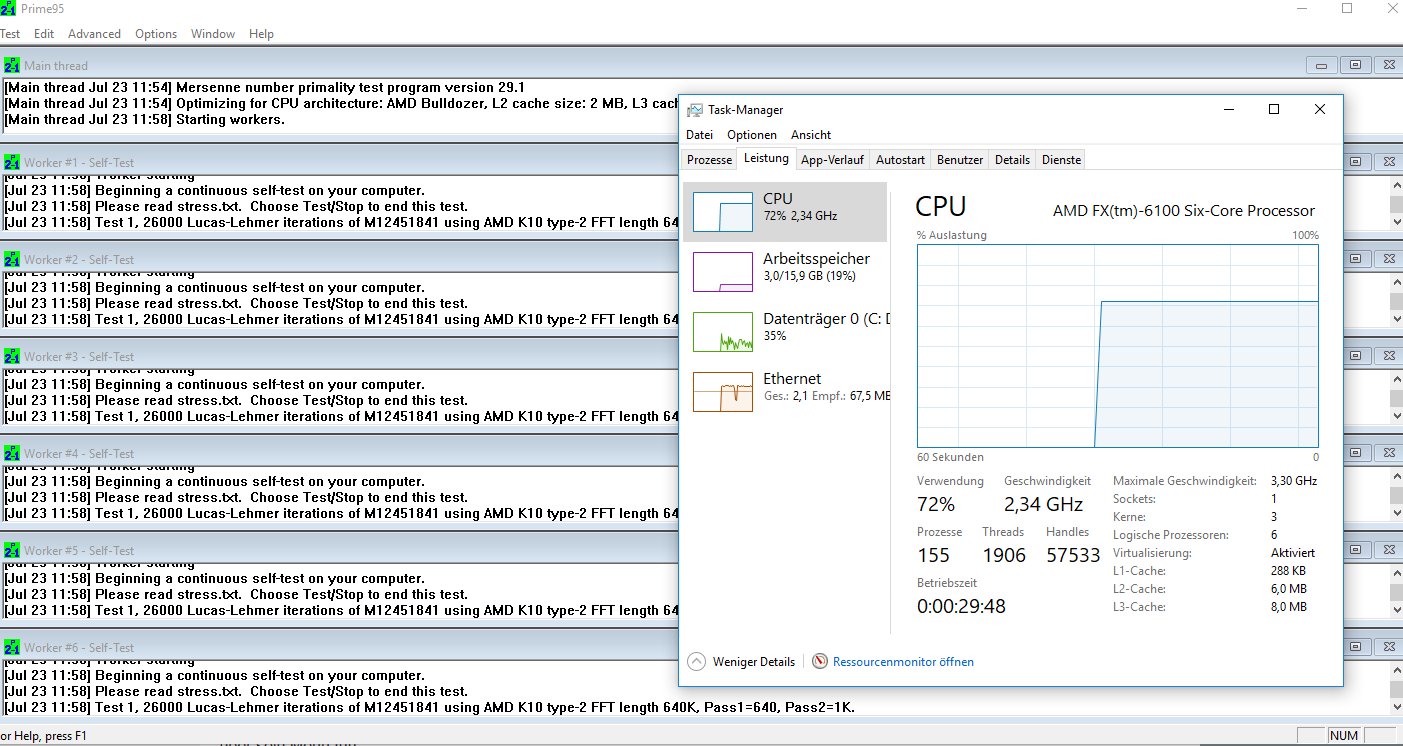Close the Worker #5 child window
The image size is (1403, 746).
[1386, 550]
